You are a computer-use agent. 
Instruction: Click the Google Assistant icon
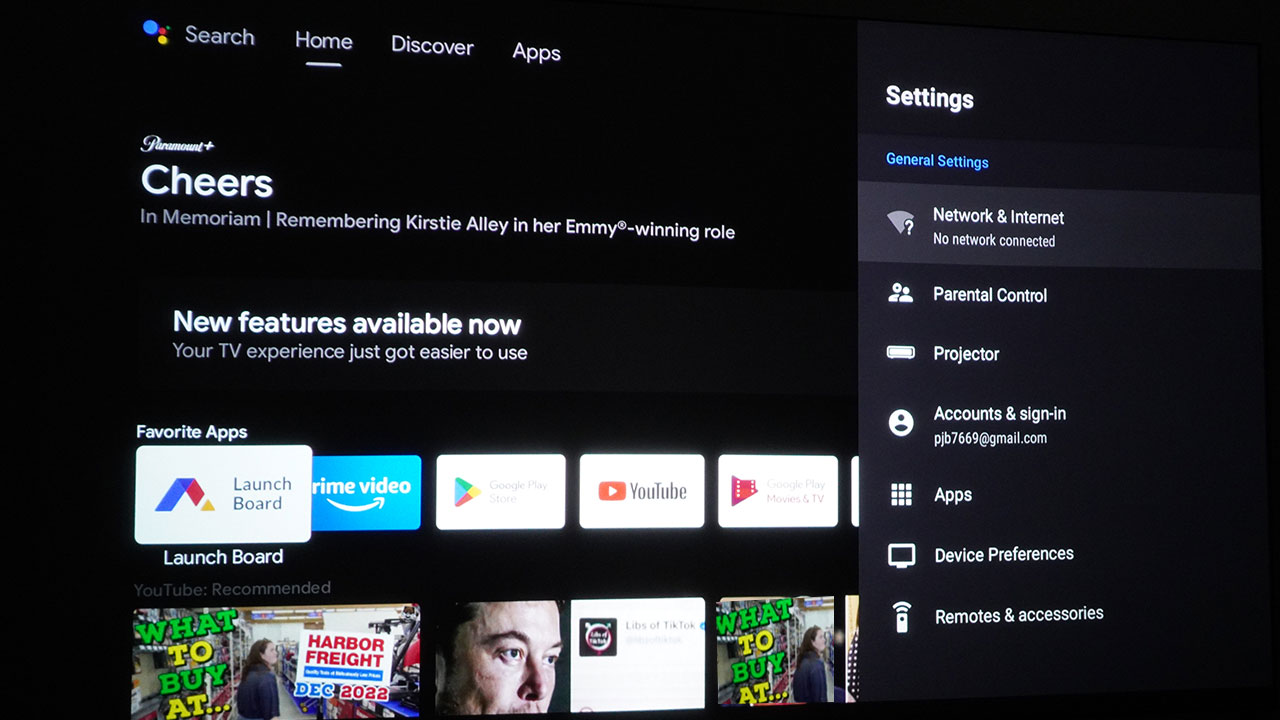coord(156,31)
